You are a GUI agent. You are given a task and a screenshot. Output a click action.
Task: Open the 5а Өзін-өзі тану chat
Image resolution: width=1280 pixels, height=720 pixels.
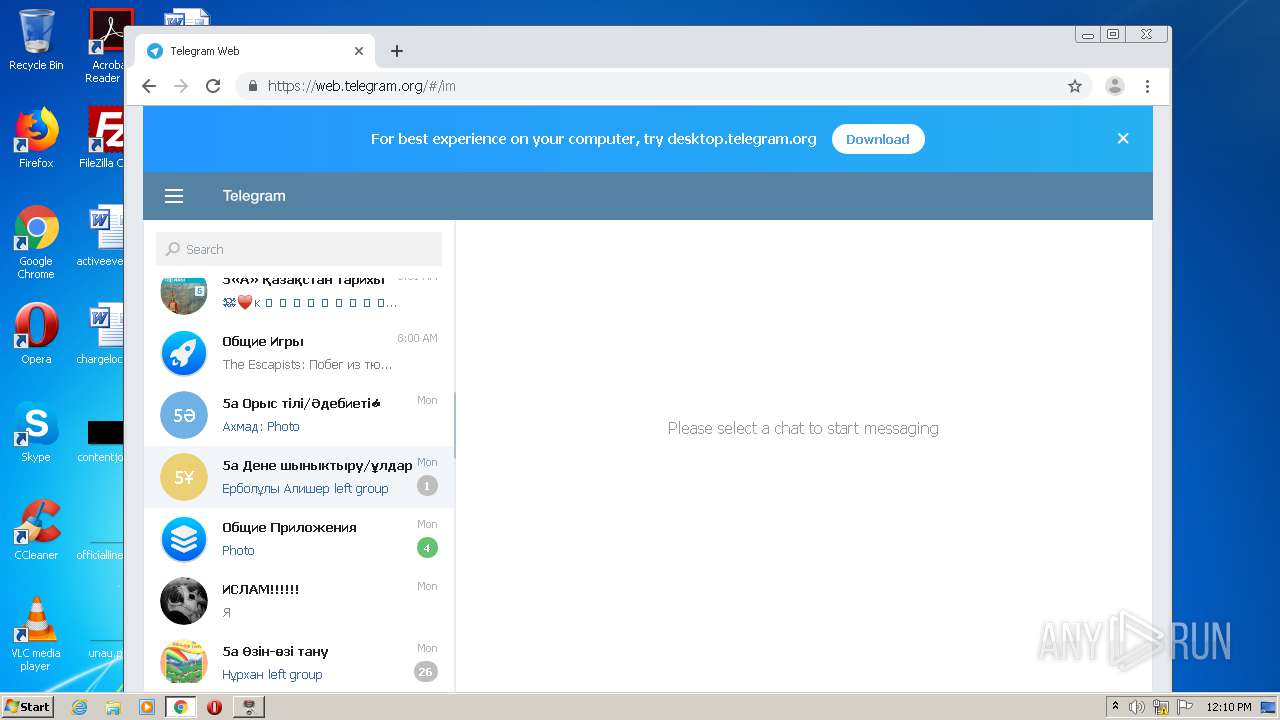tap(299, 661)
